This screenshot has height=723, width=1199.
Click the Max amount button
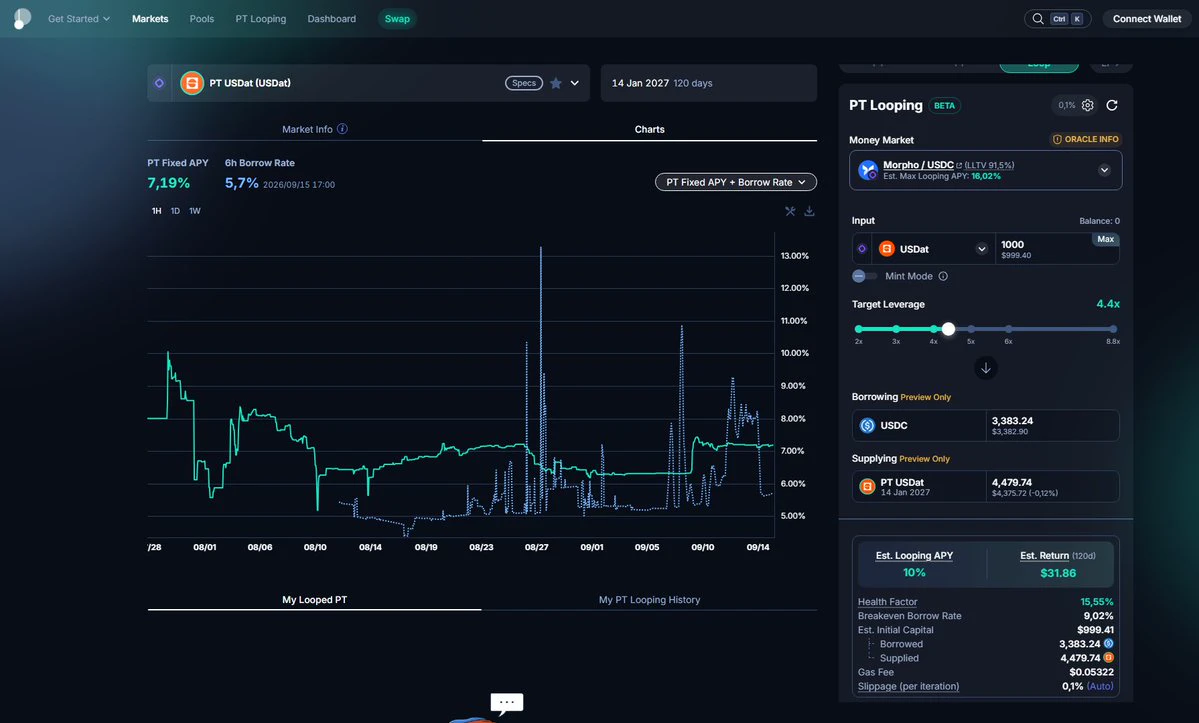pyautogui.click(x=1105, y=239)
